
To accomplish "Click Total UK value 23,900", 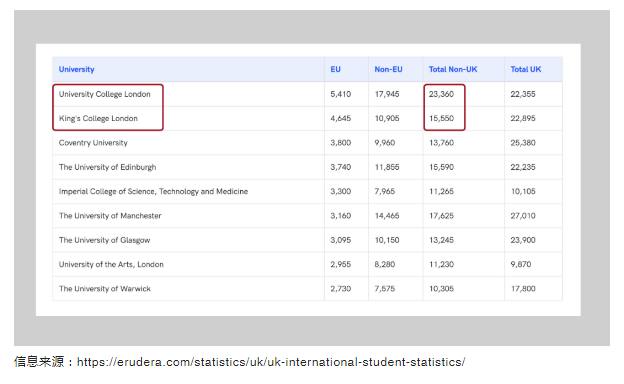I will [x=523, y=240].
